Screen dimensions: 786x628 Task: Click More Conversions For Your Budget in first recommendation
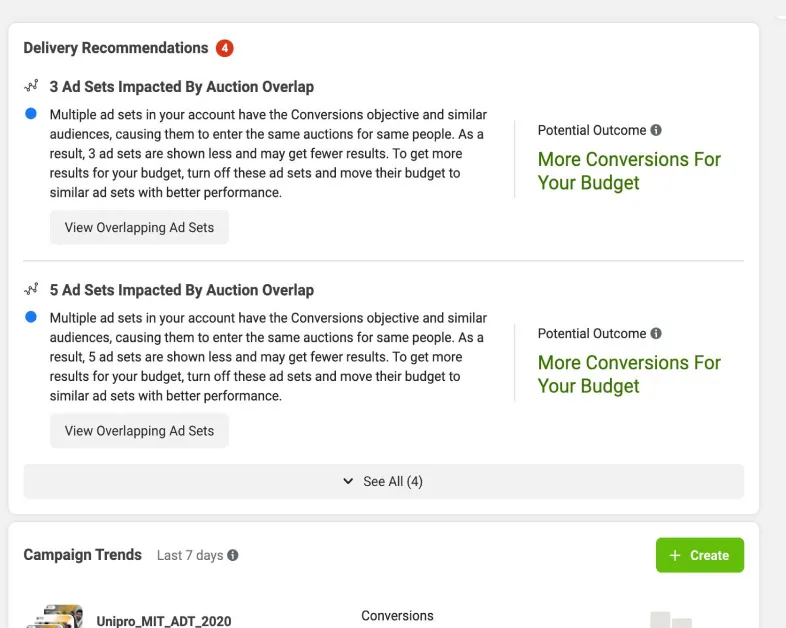[629, 171]
